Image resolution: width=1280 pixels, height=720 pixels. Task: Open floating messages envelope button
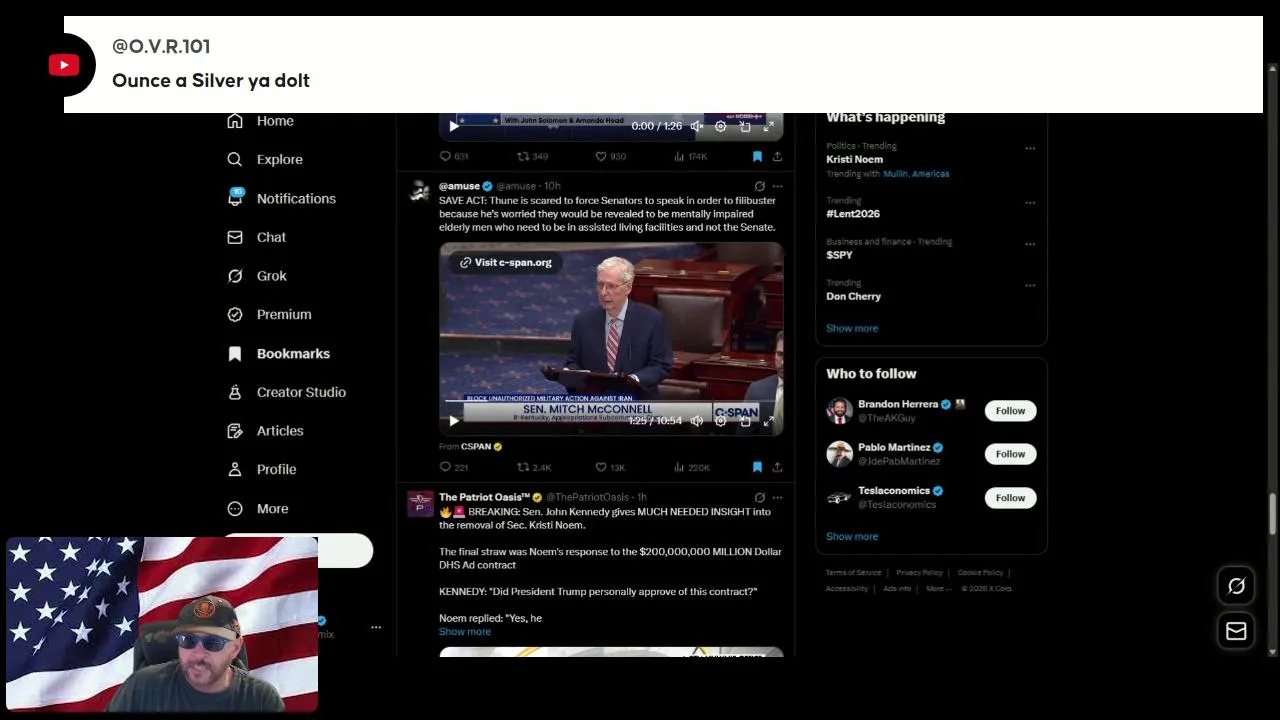pos(1236,631)
